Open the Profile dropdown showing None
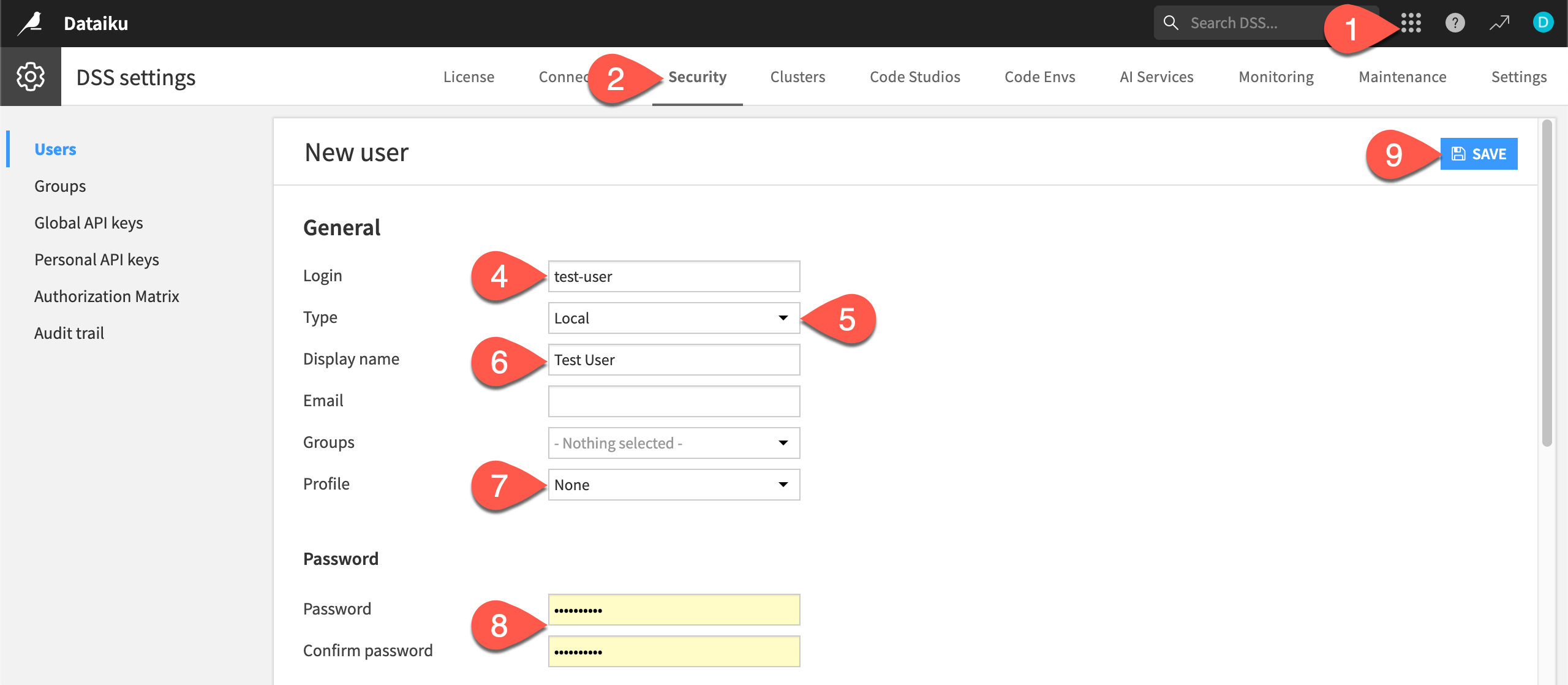Screen dimensions: 1568x685 (x=674, y=485)
